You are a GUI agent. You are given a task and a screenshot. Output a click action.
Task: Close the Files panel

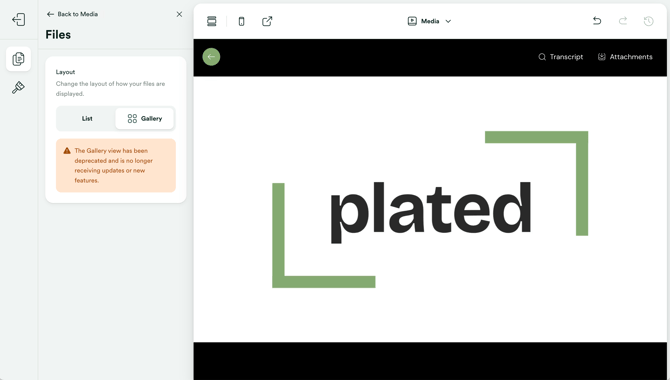[179, 14]
